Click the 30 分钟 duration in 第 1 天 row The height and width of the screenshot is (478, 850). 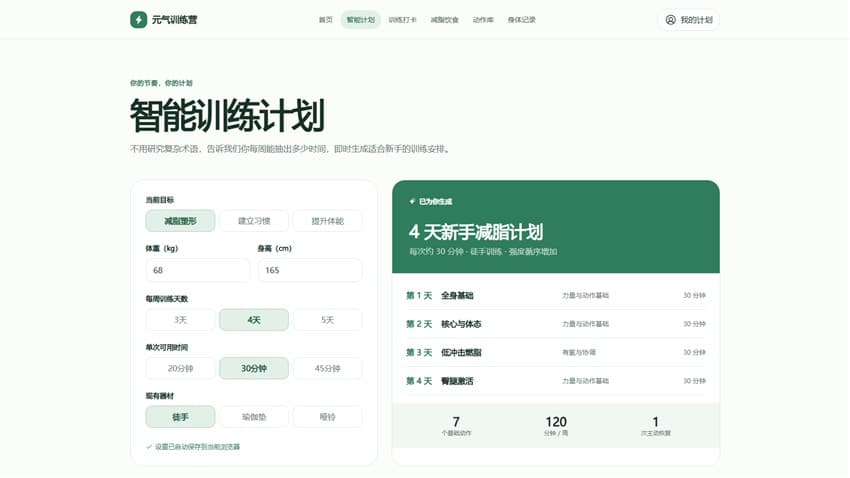coord(694,295)
